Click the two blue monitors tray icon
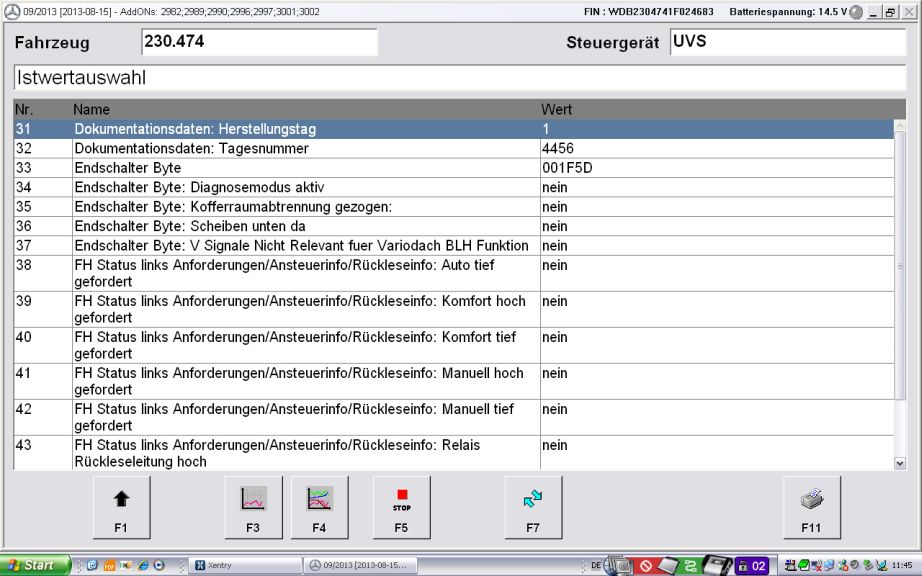This screenshot has height=576, width=922. coord(829,565)
